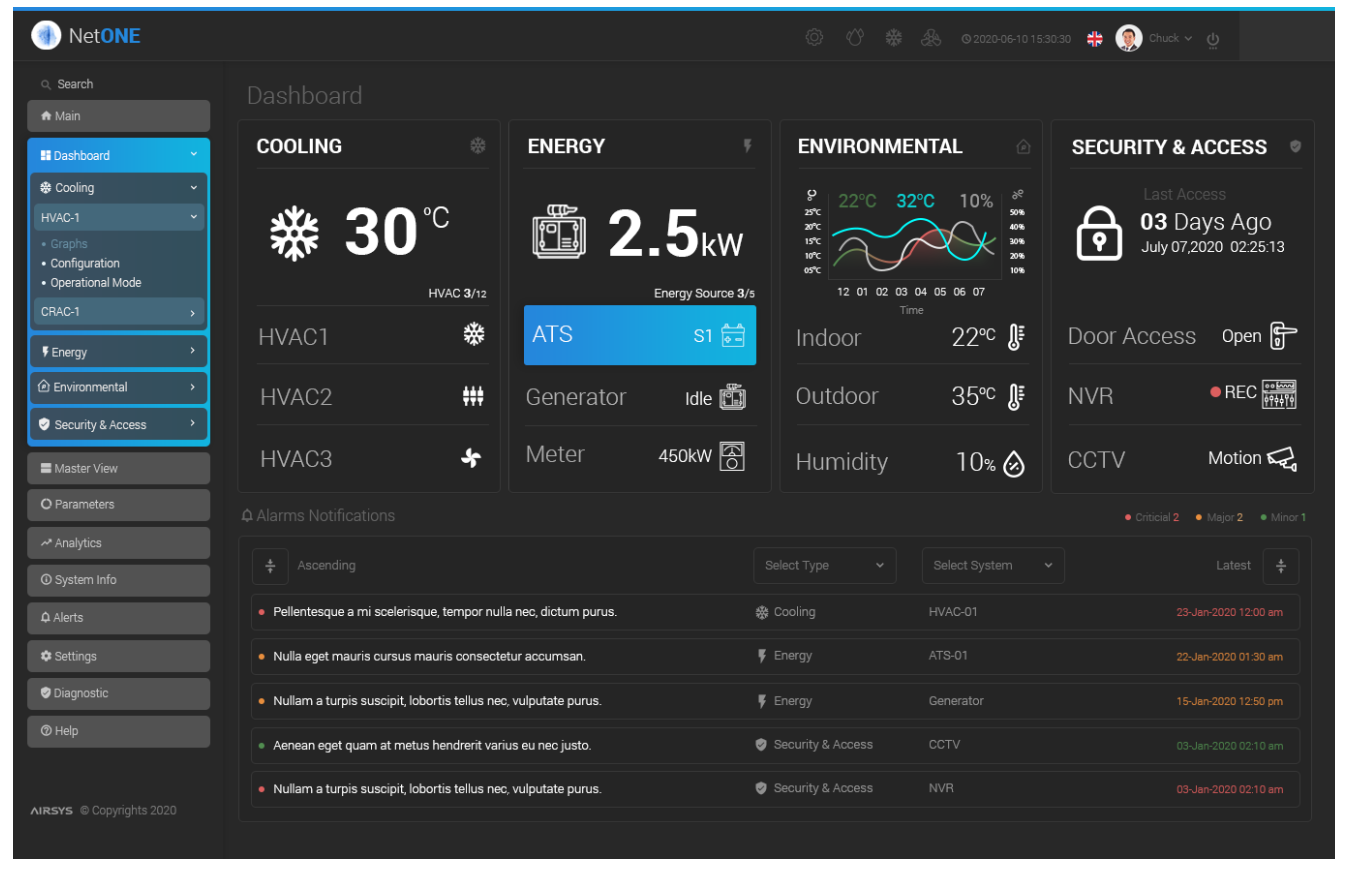The width and height of the screenshot is (1352, 875).
Task: Toggle the Latest sort button
Action: 1281,566
